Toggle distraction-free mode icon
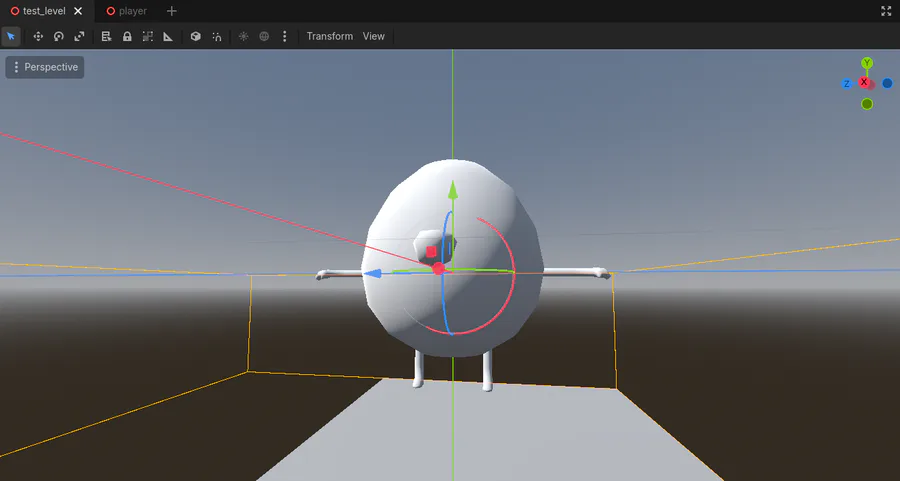Viewport: 900px width, 481px height. 886,11
